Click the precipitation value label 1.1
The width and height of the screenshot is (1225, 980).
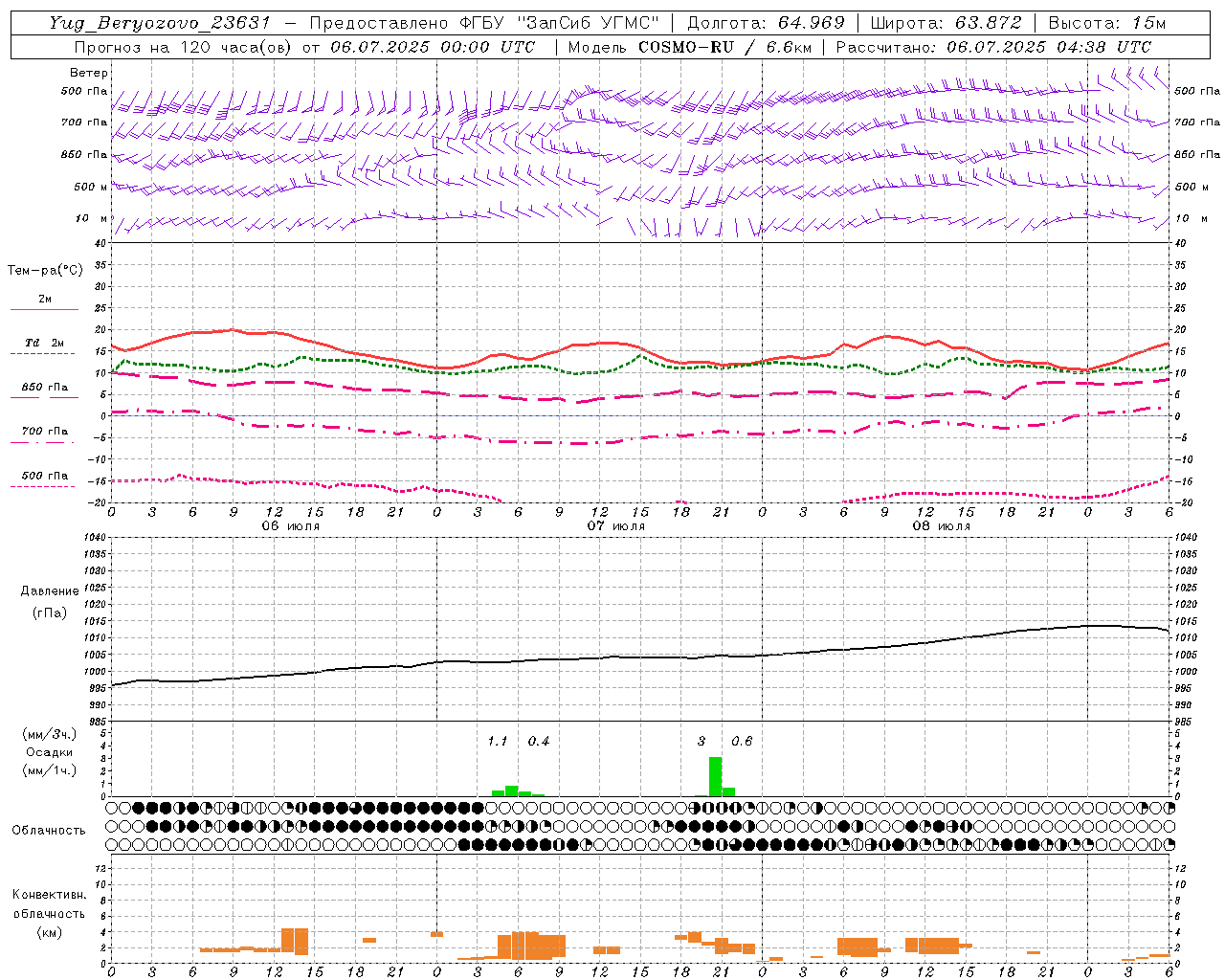pyautogui.click(x=498, y=741)
